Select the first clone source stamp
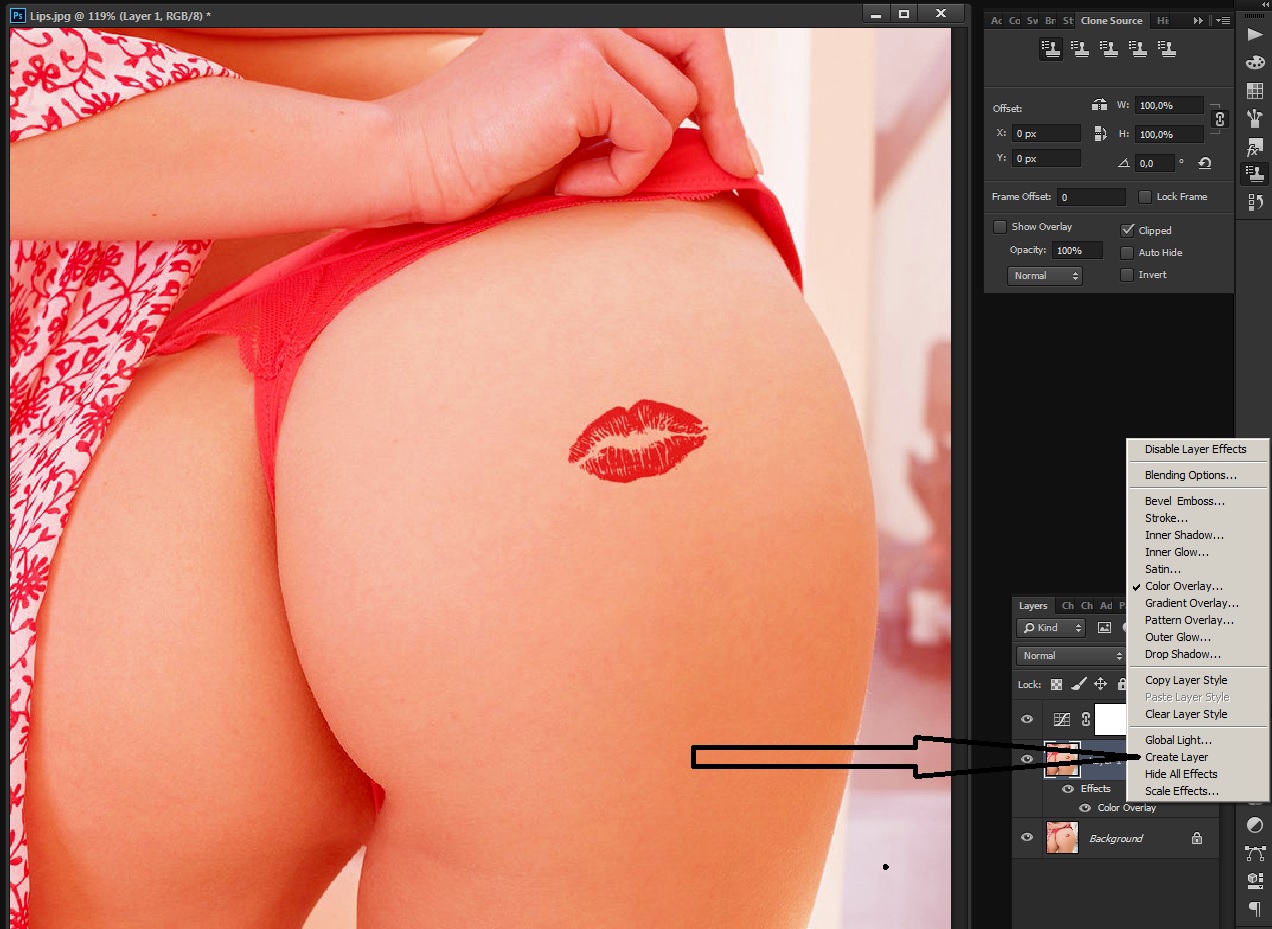This screenshot has height=929, width=1272. click(1051, 48)
